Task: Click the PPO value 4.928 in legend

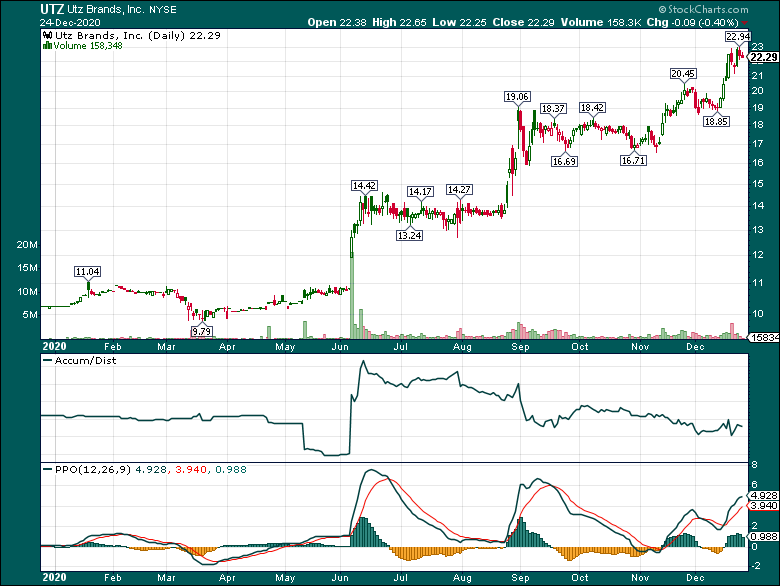Action: coord(151,469)
